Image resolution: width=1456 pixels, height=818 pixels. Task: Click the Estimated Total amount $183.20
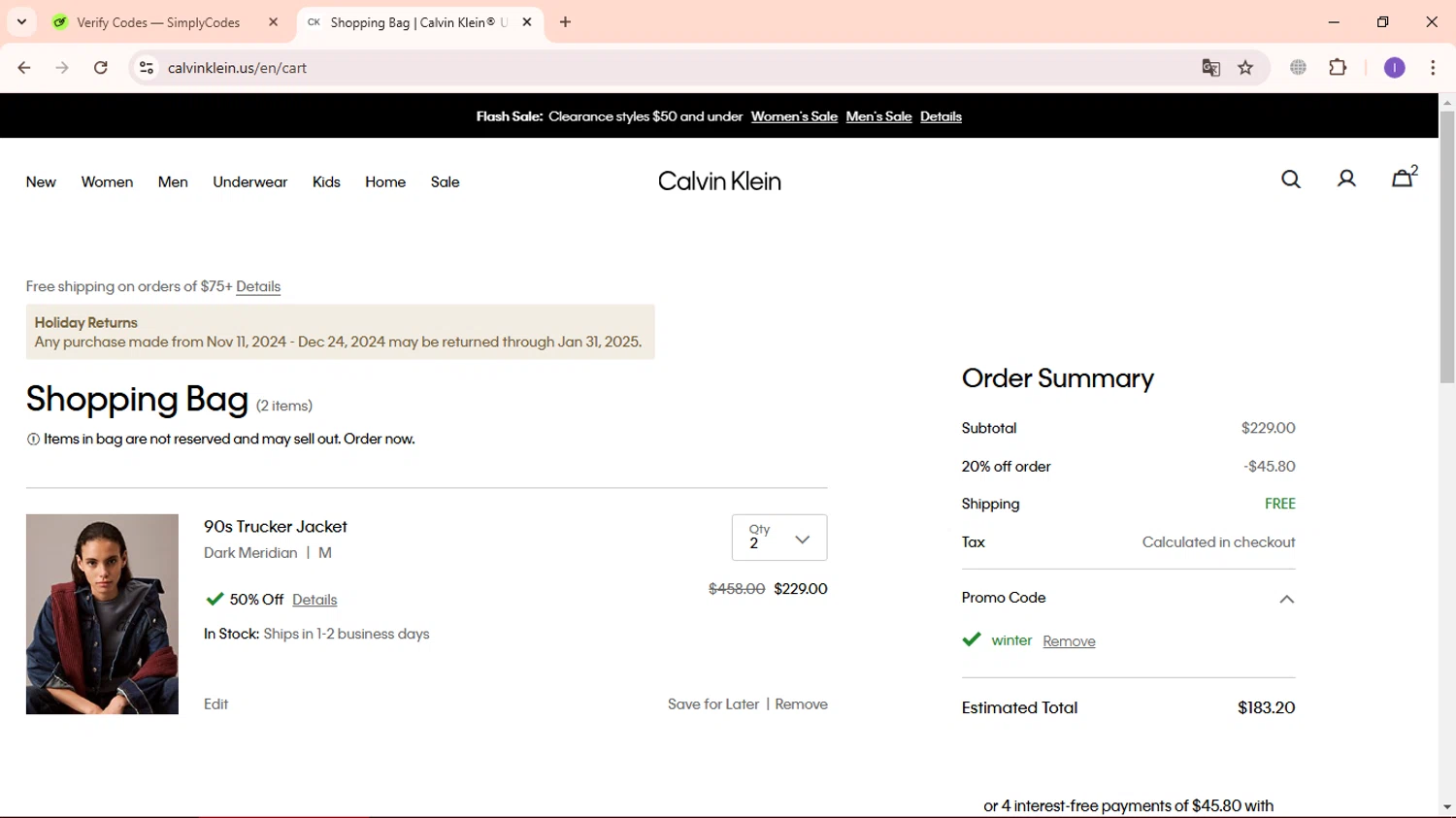1267,708
